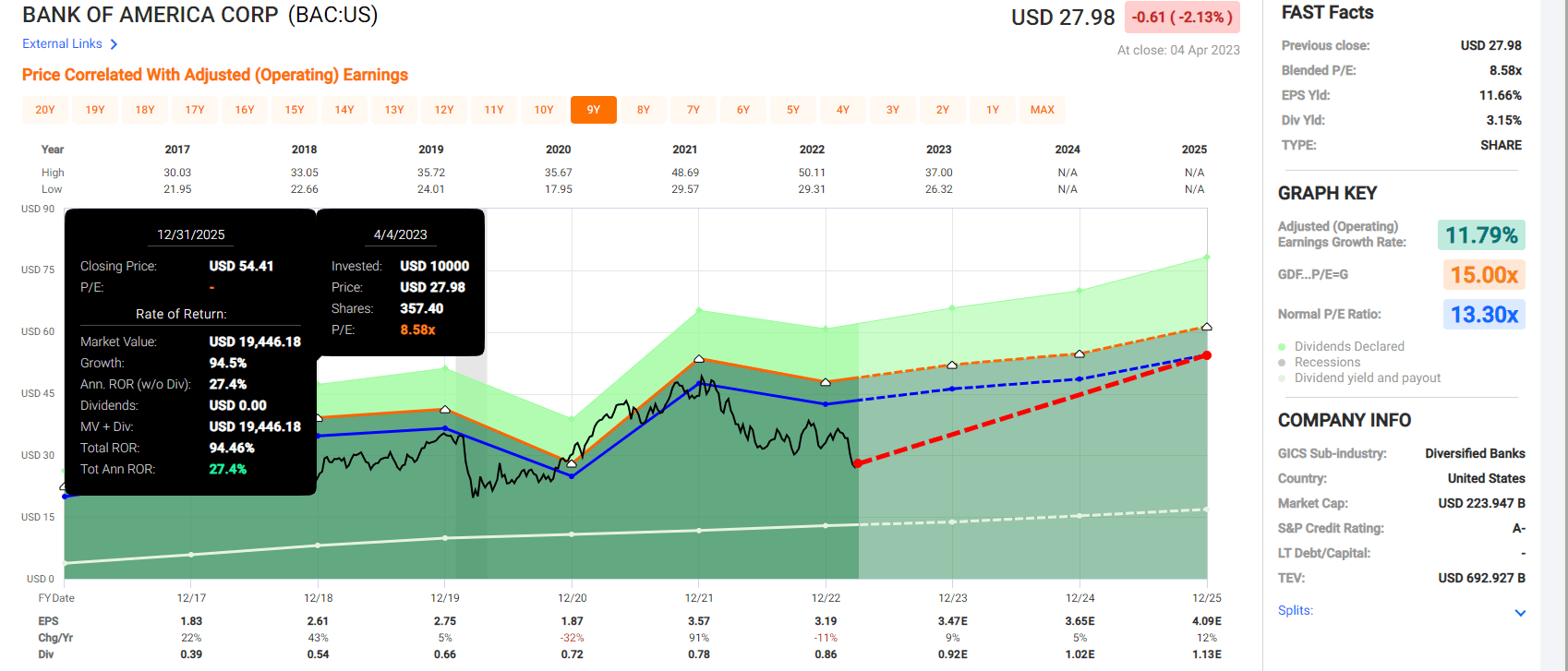Click the red price marker at April 2023

point(857,463)
